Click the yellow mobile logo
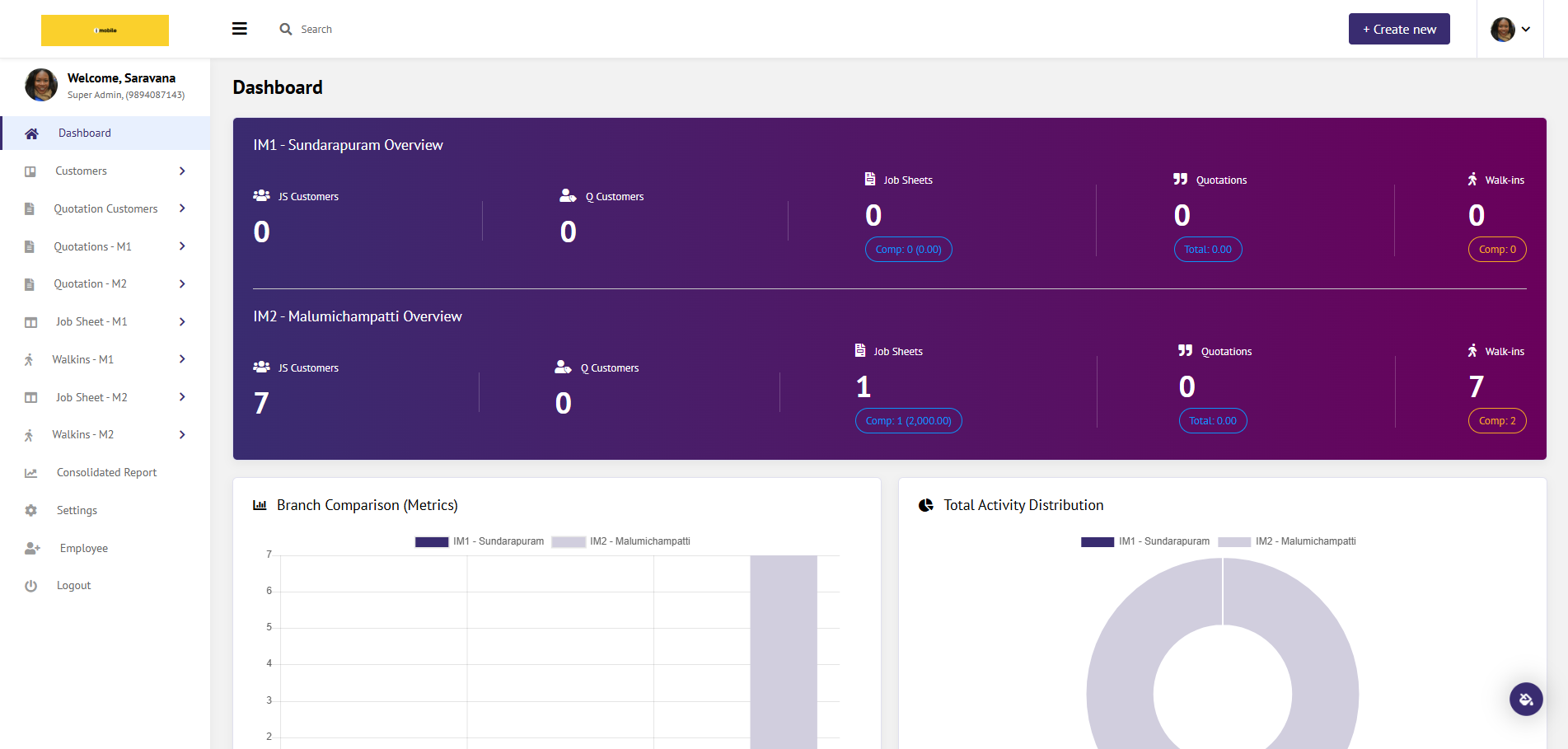 [x=105, y=30]
